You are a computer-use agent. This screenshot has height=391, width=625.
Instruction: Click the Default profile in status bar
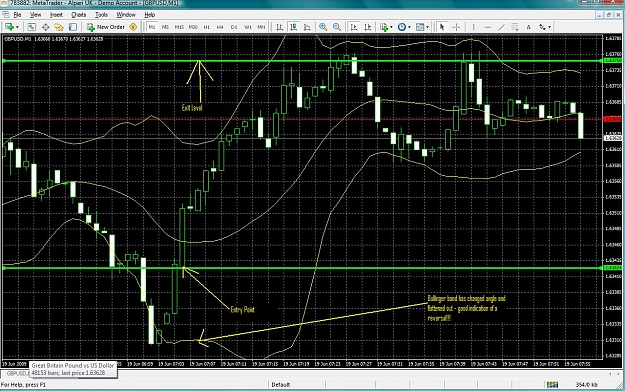click(281, 385)
